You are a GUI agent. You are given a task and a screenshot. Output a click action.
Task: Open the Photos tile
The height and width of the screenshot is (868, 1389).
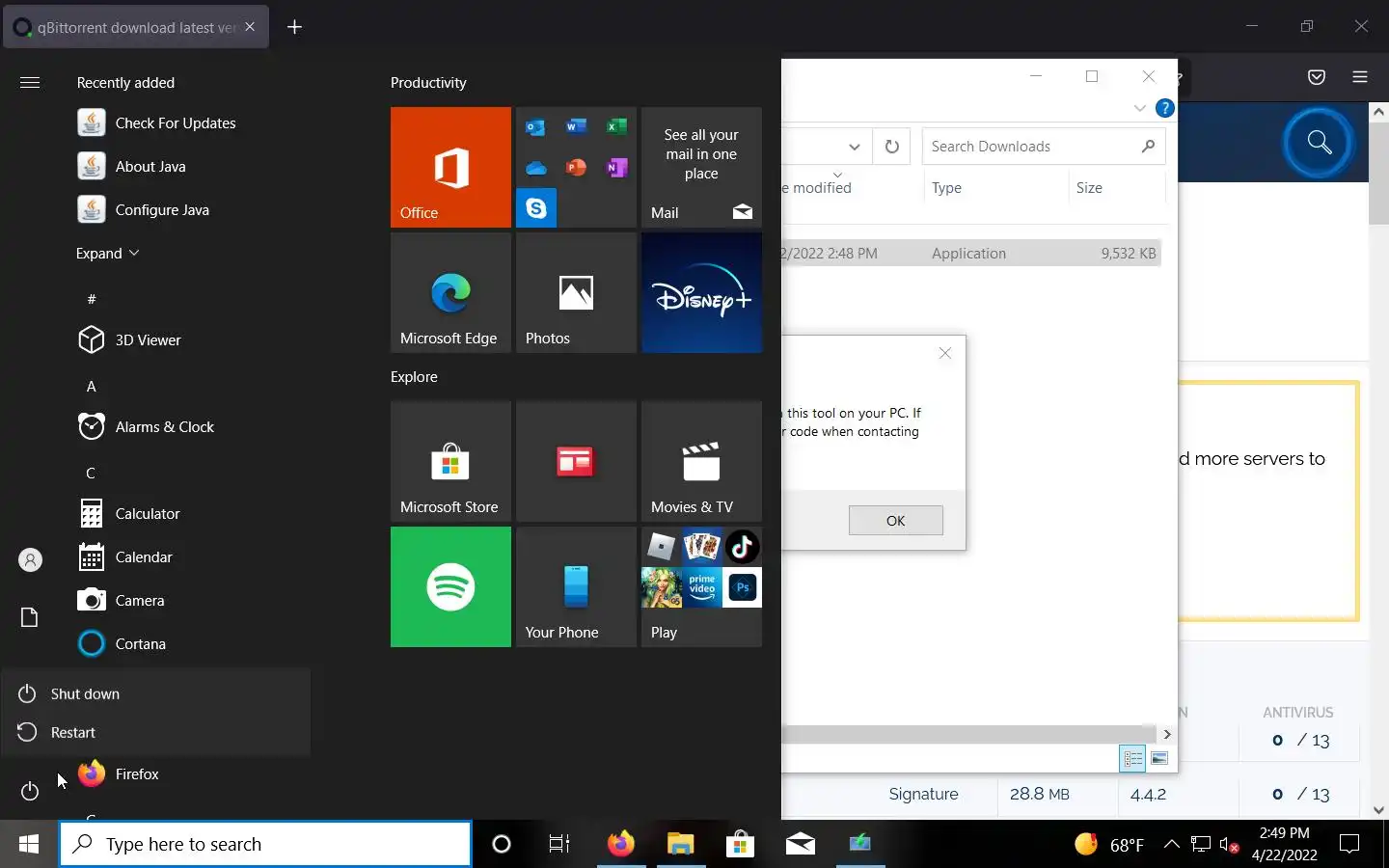(x=576, y=292)
